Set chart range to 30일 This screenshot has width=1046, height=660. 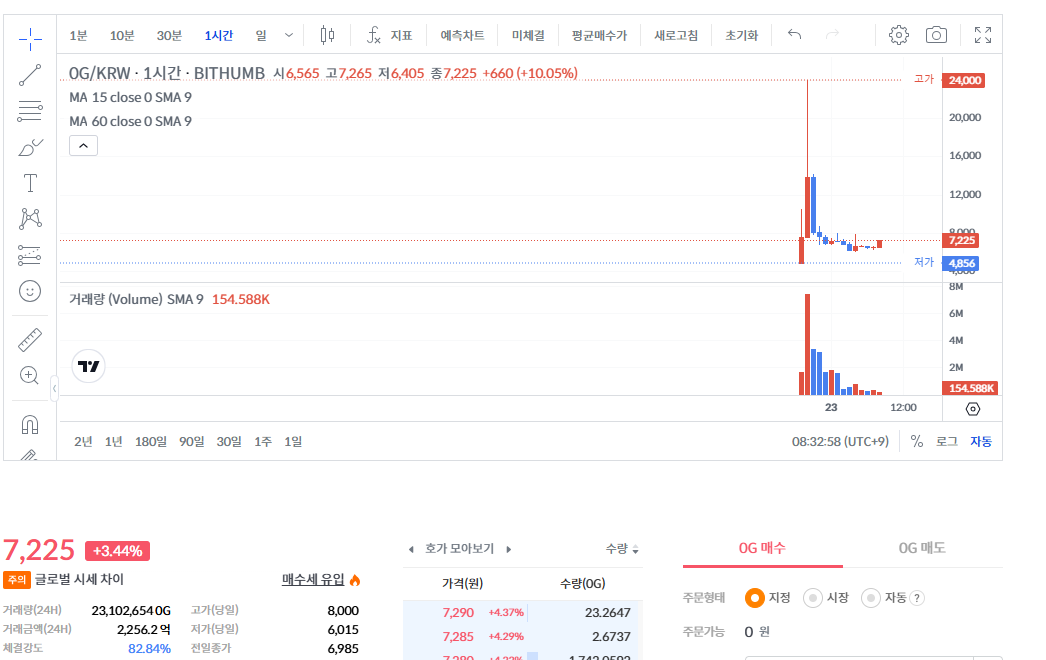pyautogui.click(x=229, y=442)
